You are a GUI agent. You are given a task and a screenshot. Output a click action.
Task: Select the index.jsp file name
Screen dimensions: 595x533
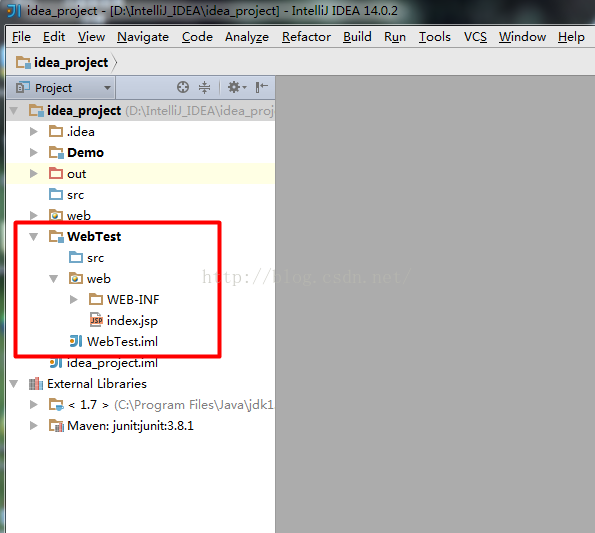[132, 321]
